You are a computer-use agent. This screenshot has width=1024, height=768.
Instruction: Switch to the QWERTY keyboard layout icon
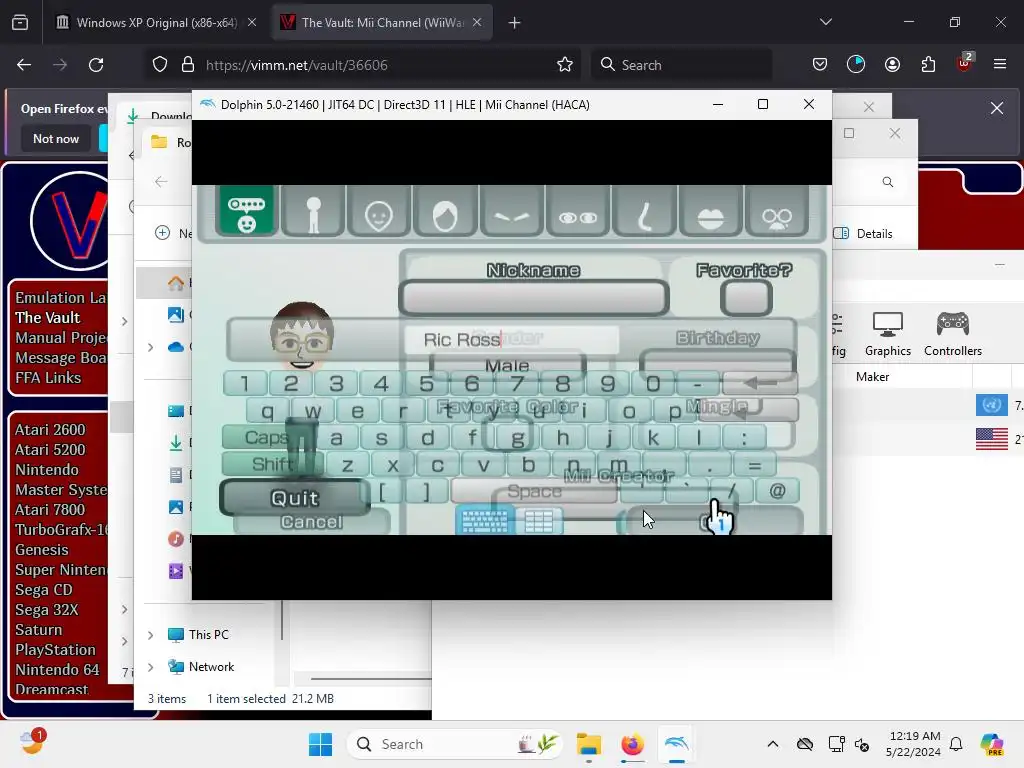click(x=484, y=520)
